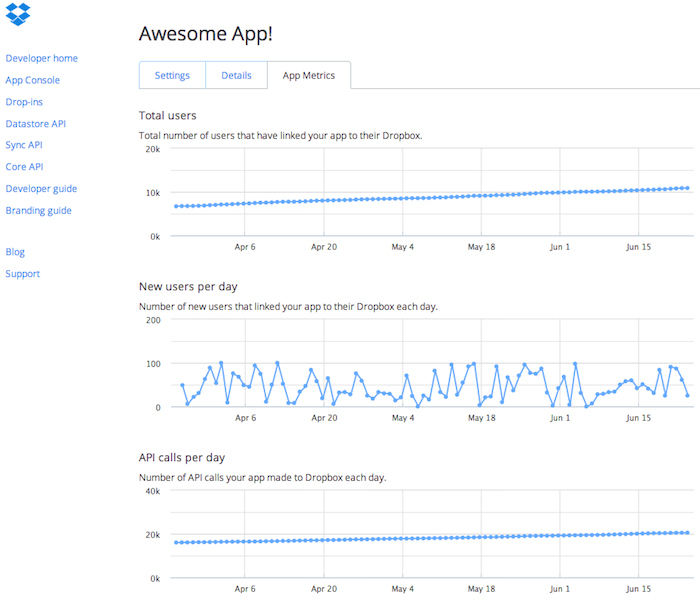
Task: Visit the Blog link
Action: point(15,252)
